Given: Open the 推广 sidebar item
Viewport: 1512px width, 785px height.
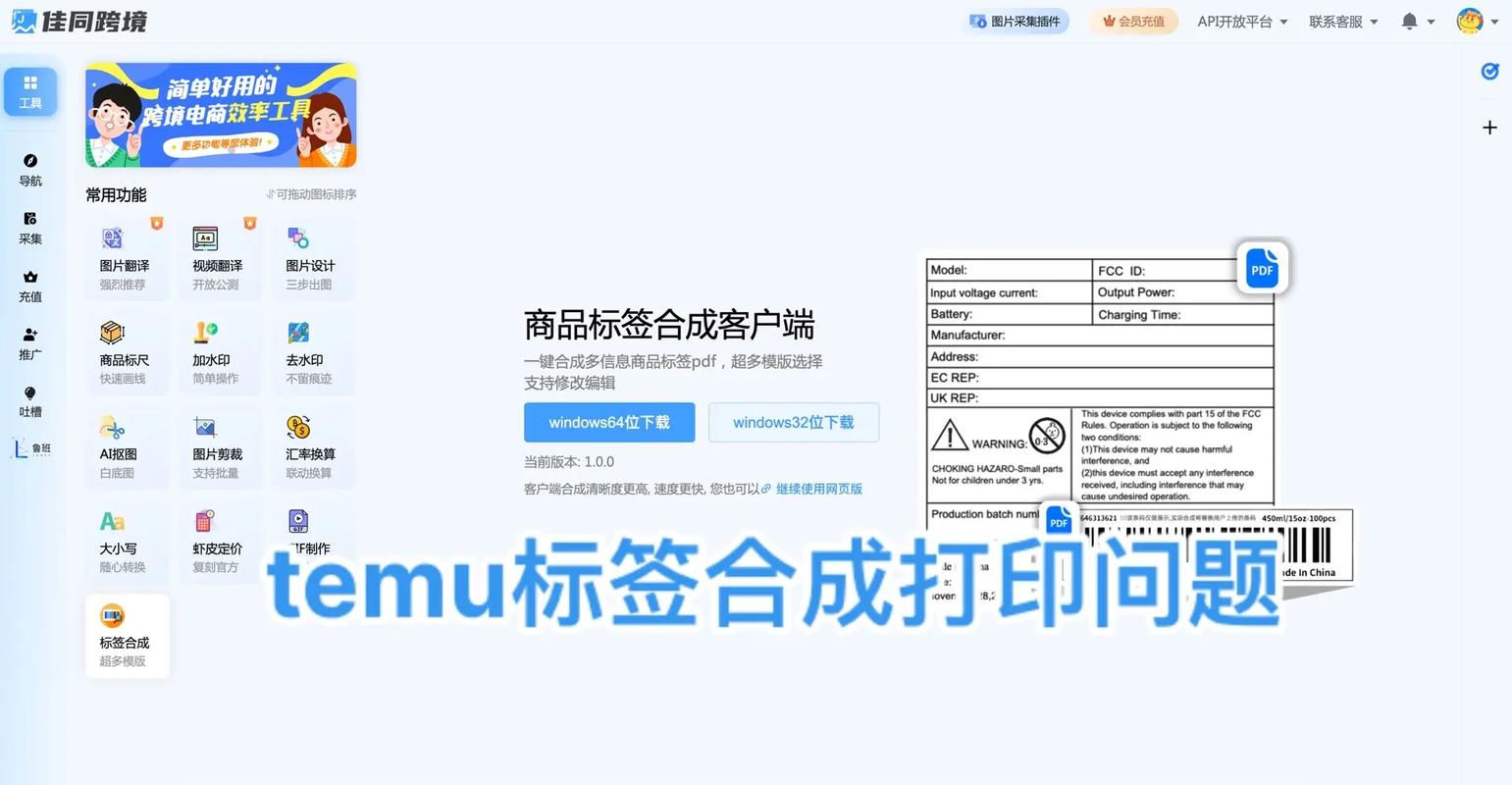Looking at the screenshot, I should coord(30,343).
